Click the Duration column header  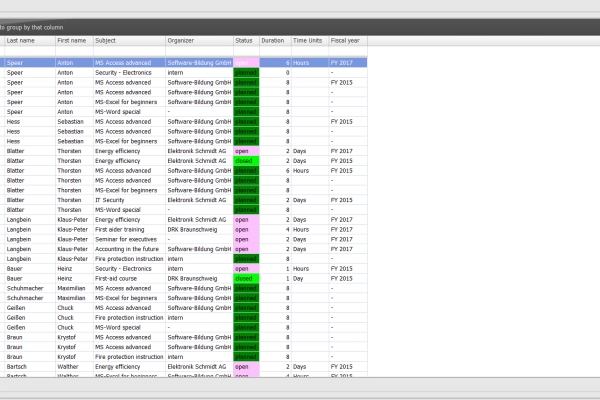(273, 41)
